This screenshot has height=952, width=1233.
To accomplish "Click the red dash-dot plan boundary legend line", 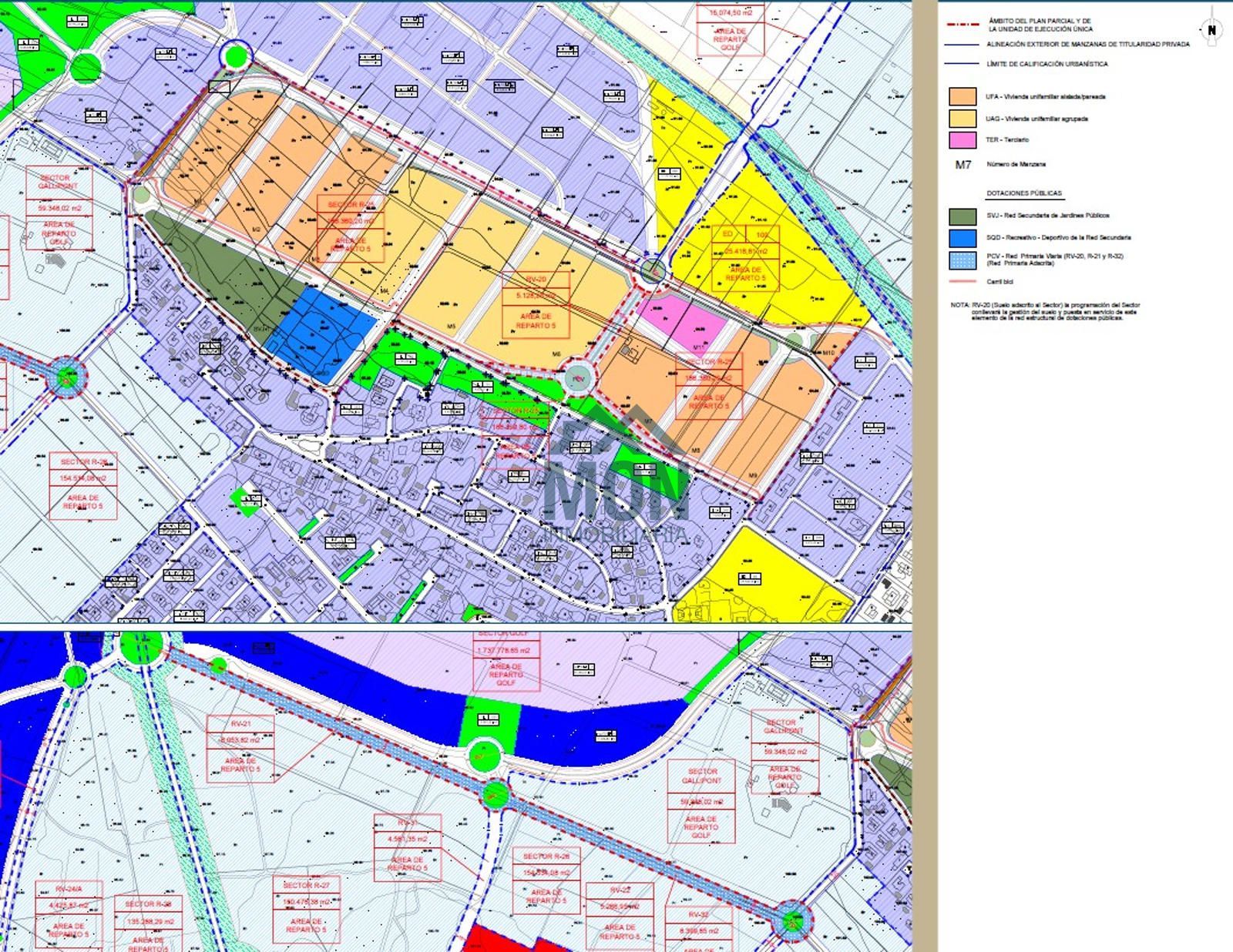I will 963,25.
